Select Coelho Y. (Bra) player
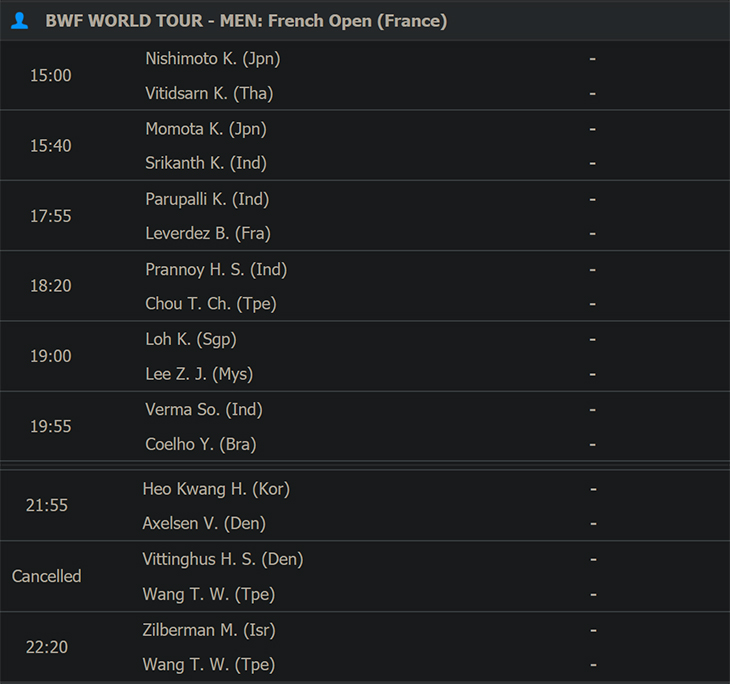 [201, 444]
